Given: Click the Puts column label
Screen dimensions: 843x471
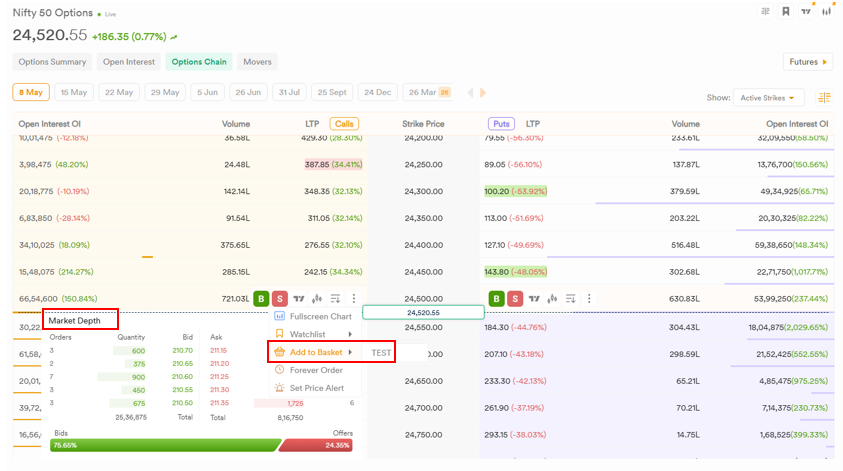Looking at the screenshot, I should [501, 124].
